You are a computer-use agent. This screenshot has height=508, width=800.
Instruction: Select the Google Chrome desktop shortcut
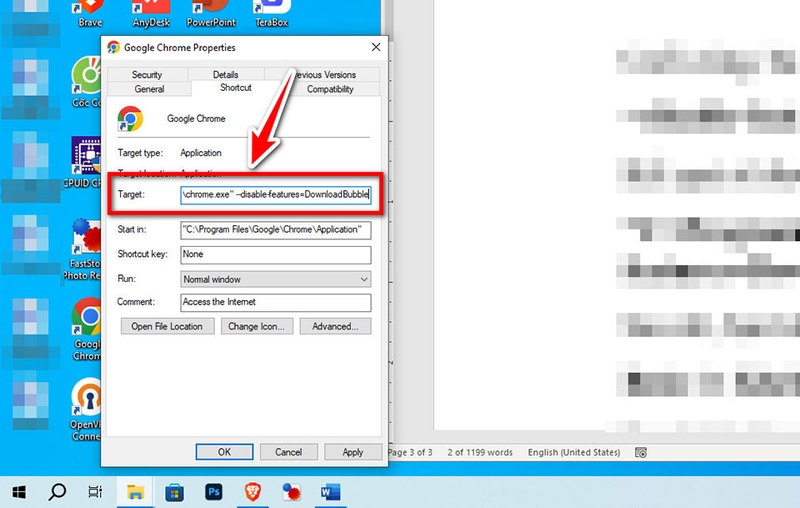coord(87,329)
